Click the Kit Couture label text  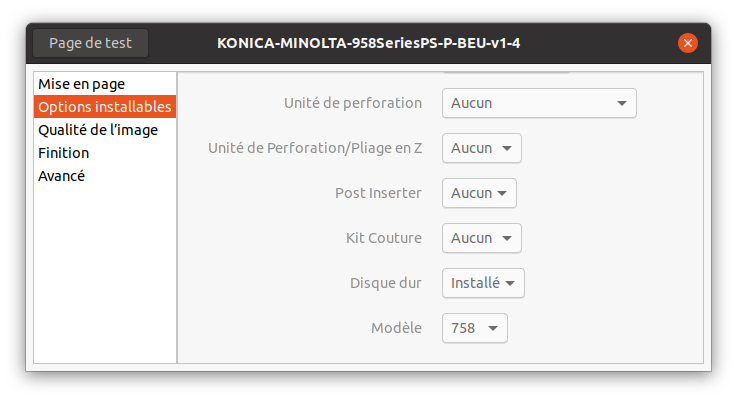(x=384, y=238)
